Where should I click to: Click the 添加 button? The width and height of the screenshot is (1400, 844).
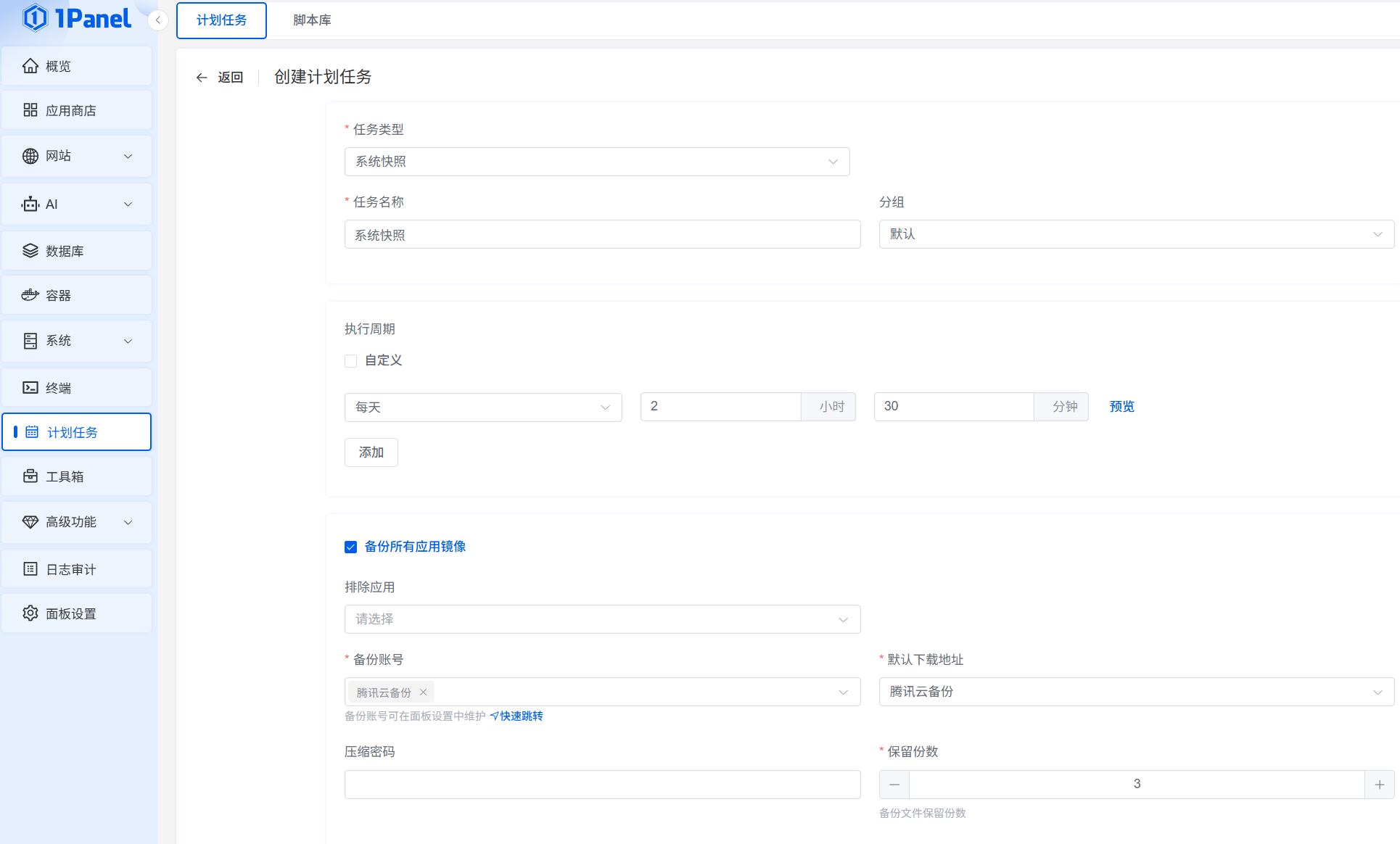click(371, 452)
